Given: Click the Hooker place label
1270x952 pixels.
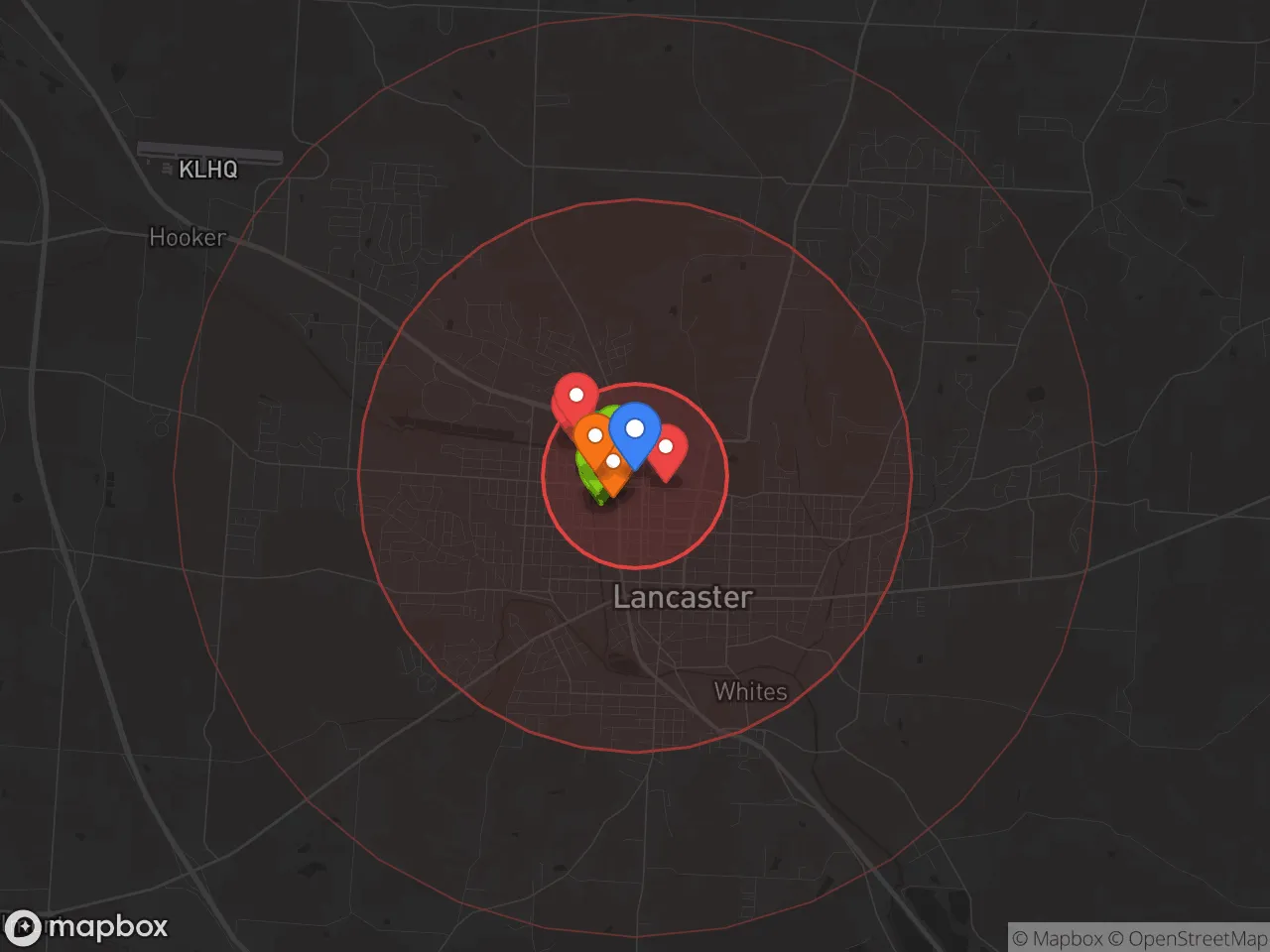Looking at the screenshot, I should pyautogui.click(x=187, y=237).
